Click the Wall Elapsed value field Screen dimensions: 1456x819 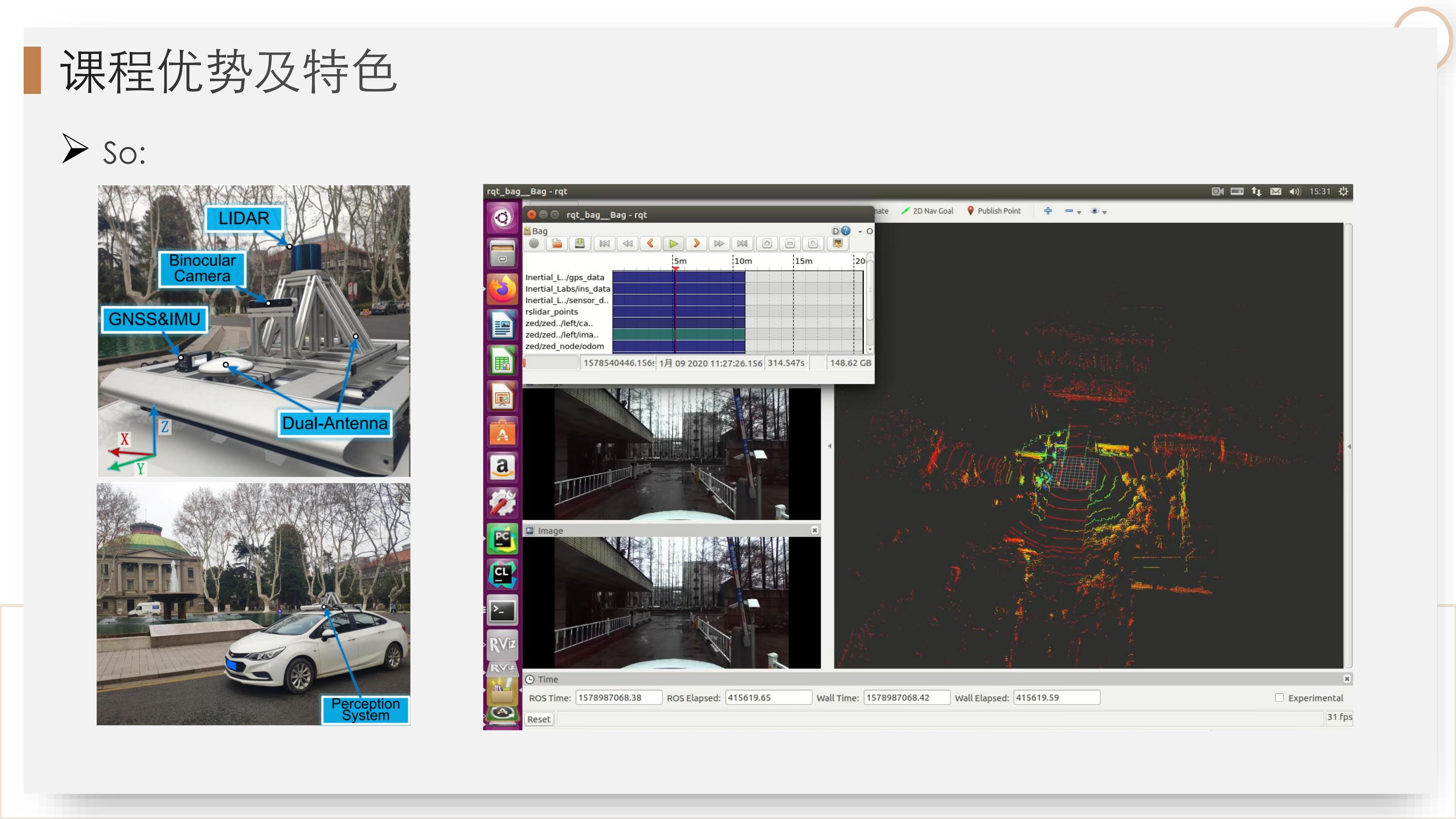point(1057,698)
